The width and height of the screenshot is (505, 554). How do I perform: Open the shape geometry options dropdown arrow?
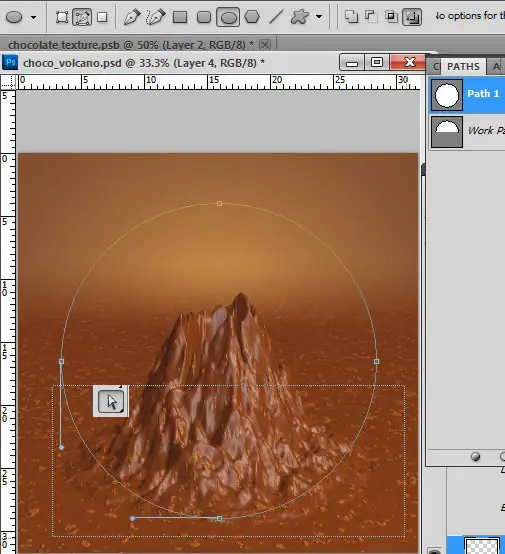pos(319,17)
